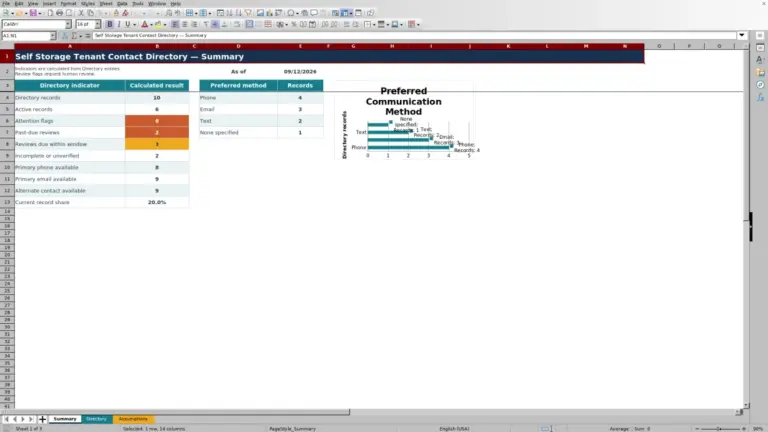This screenshot has width=768, height=432.
Task: Click the Cut scissors icon
Action: point(81,13)
